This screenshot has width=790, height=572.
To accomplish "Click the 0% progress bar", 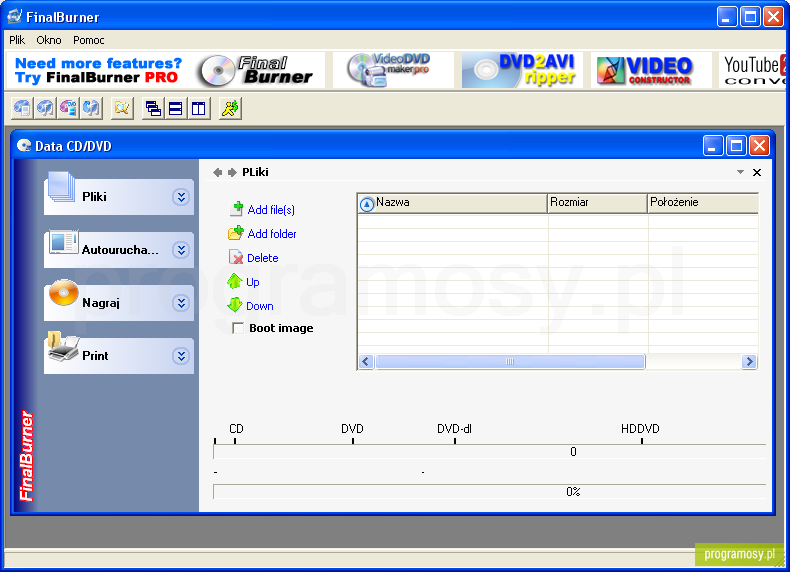I will coord(490,492).
